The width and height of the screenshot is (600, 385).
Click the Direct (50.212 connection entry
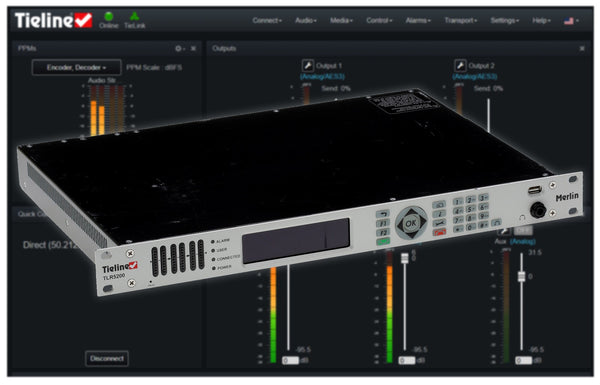[51, 245]
